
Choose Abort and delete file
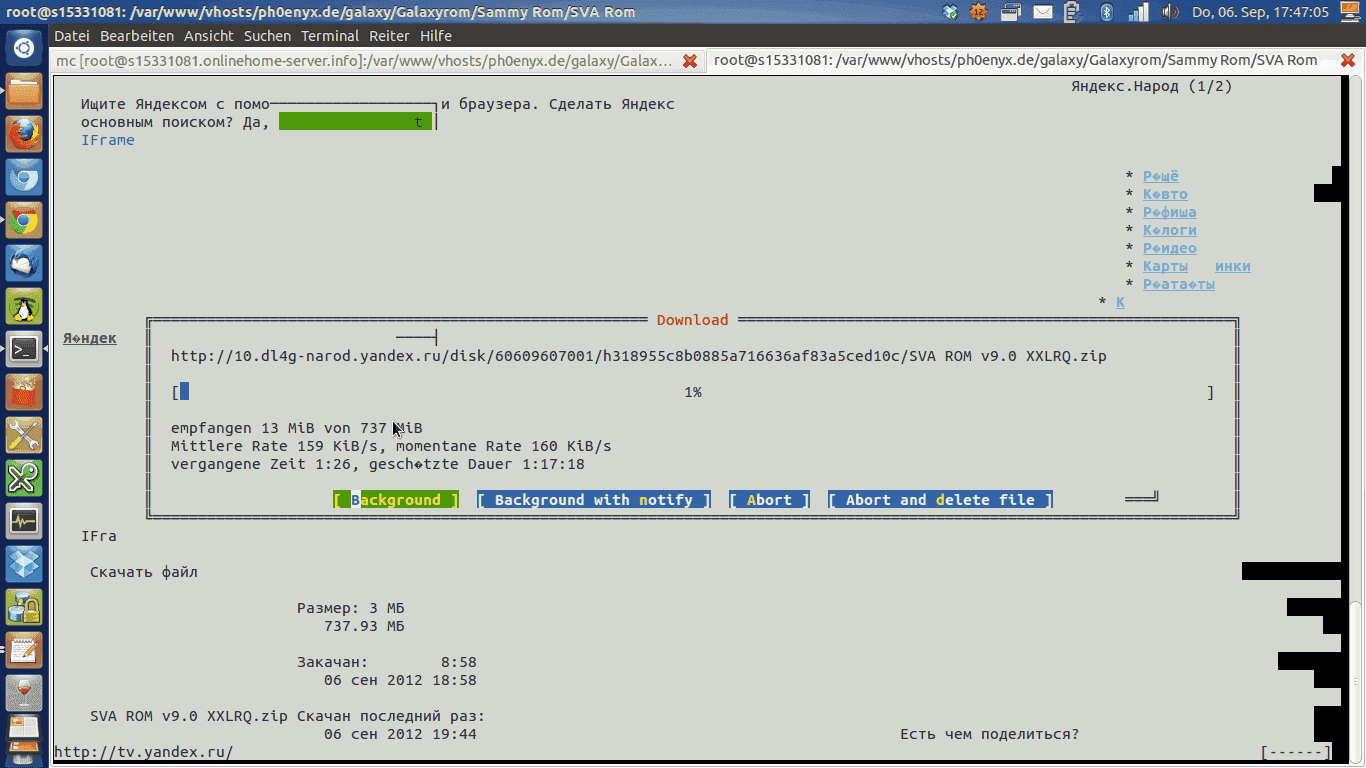(x=940, y=500)
